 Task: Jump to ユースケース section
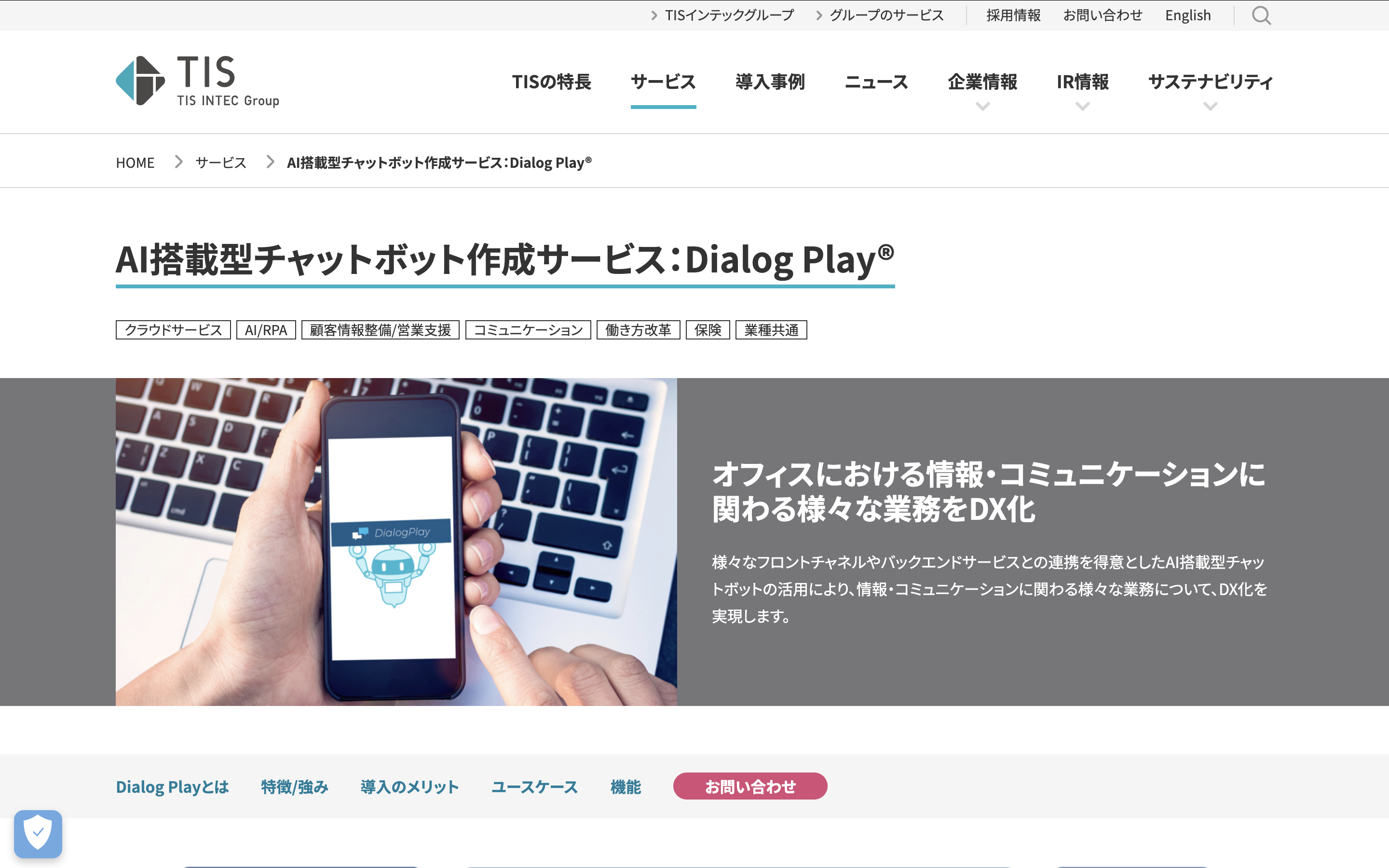[x=534, y=787]
